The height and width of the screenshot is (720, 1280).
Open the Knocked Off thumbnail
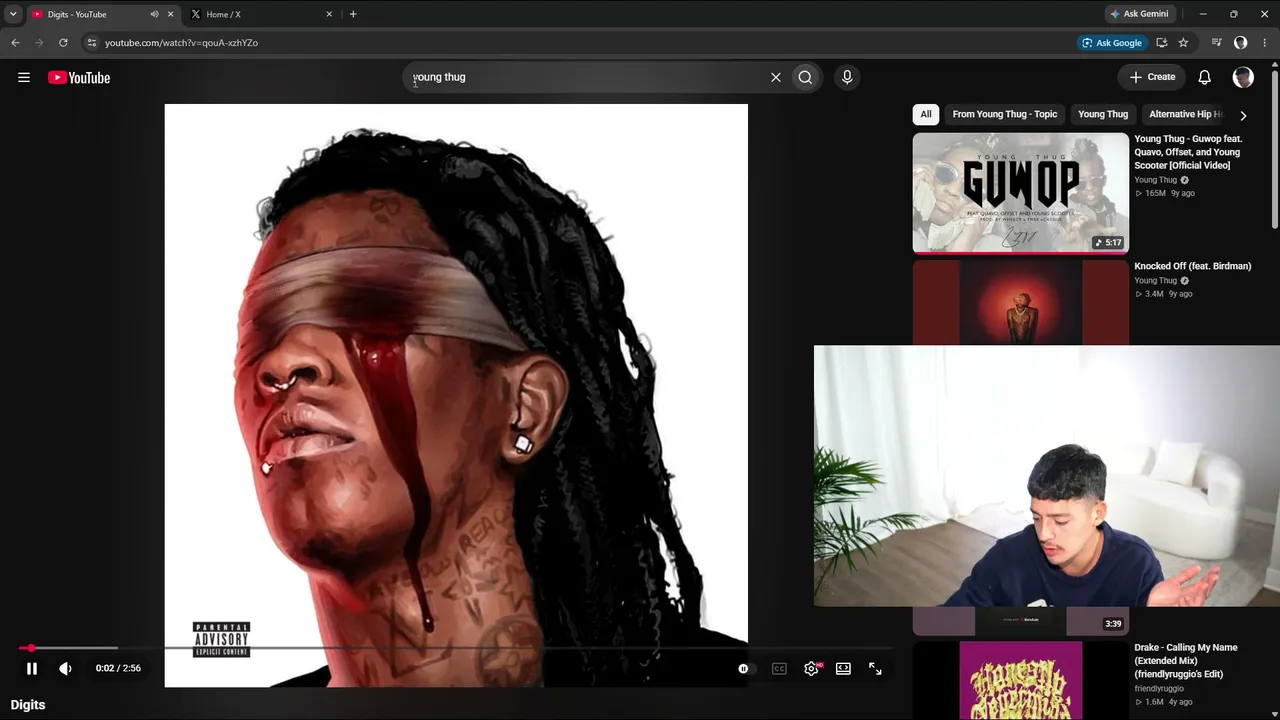1020,302
